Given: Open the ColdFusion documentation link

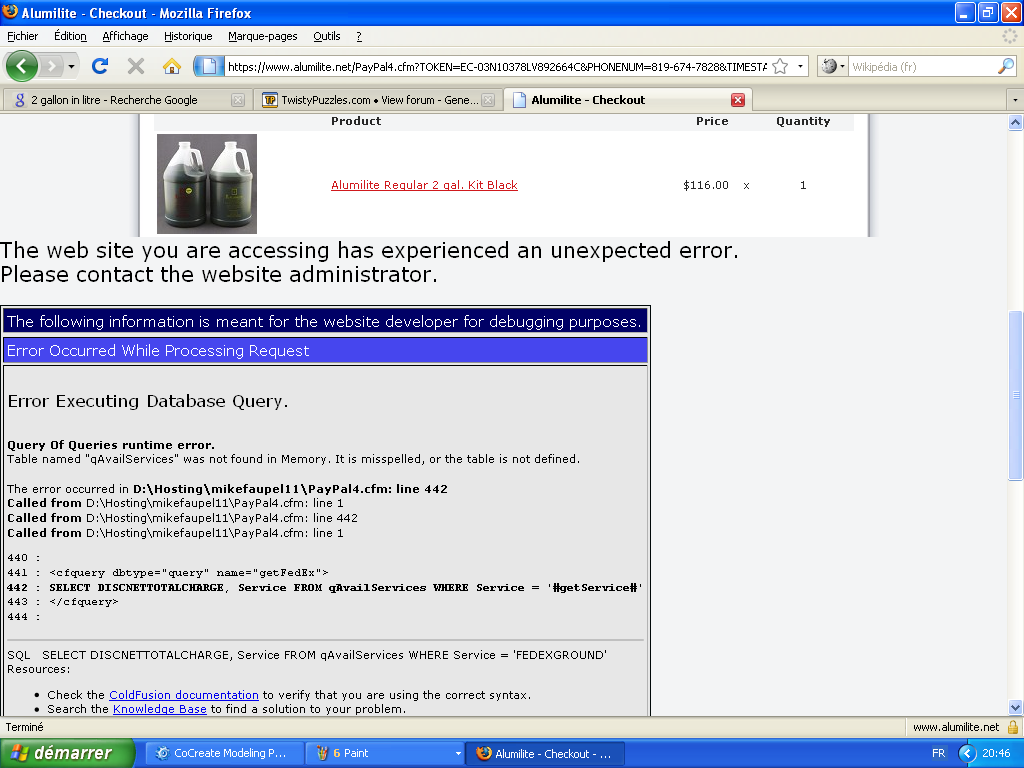Looking at the screenshot, I should click(x=184, y=695).
